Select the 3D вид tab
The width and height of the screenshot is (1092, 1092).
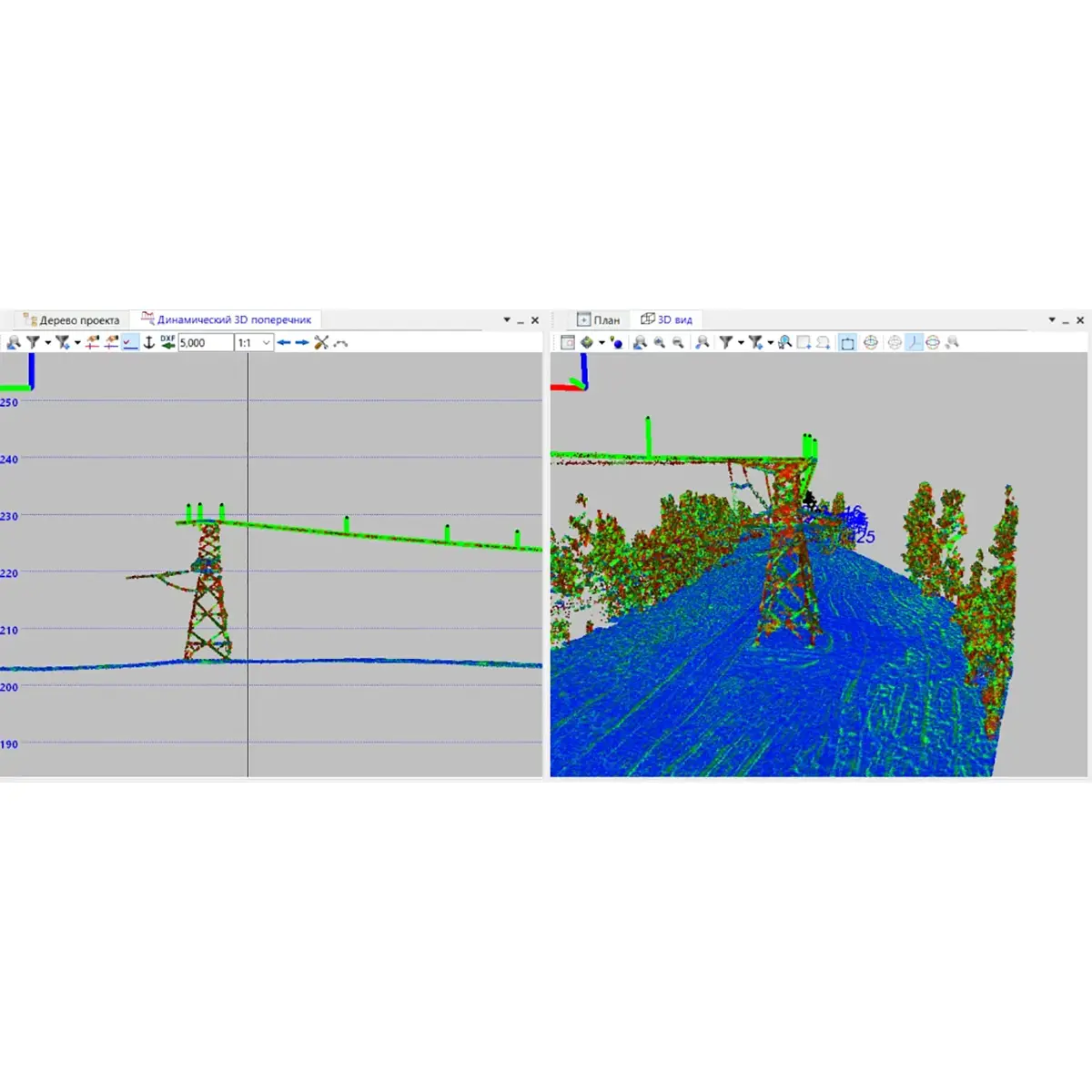[x=667, y=320]
